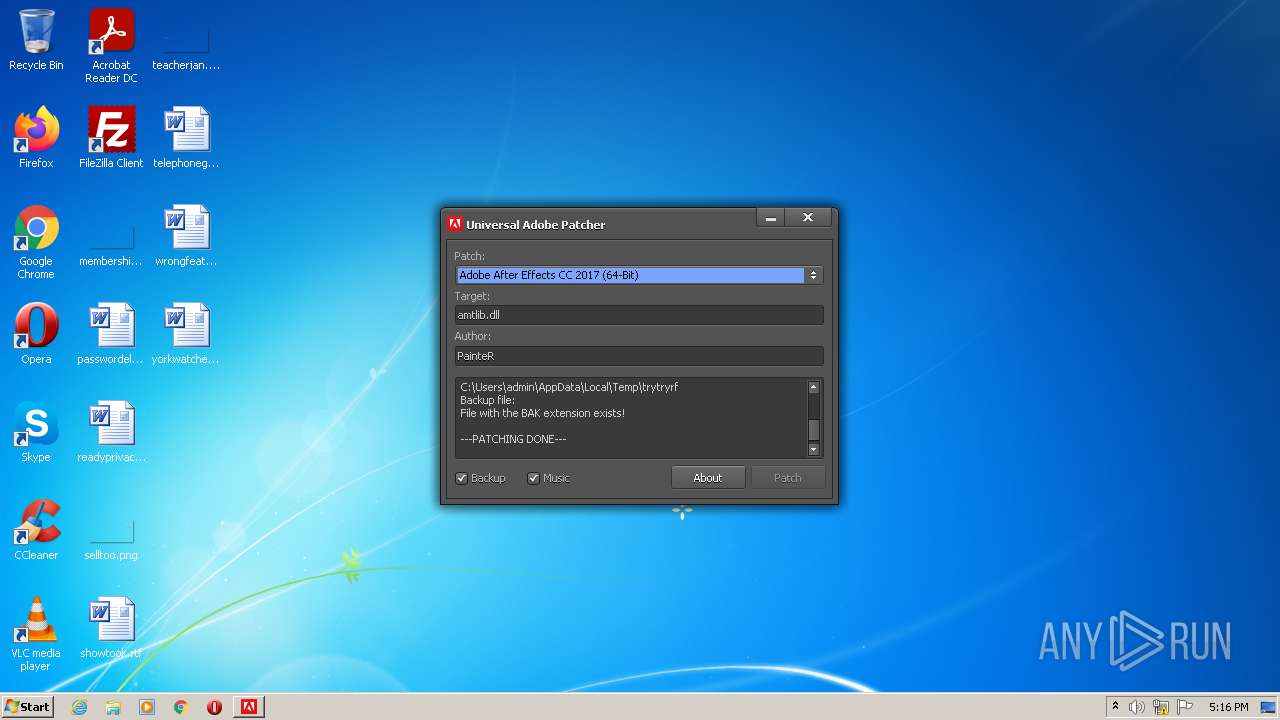
Task: Select the showtook.rtf document
Action: (111, 628)
